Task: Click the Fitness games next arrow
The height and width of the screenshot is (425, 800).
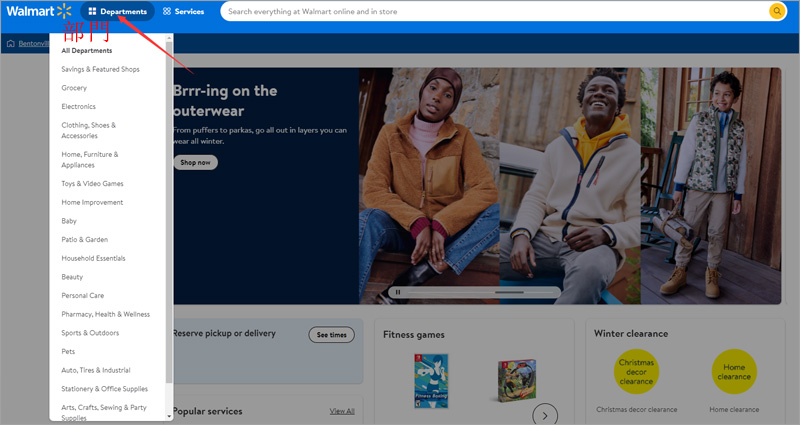Action: click(545, 415)
